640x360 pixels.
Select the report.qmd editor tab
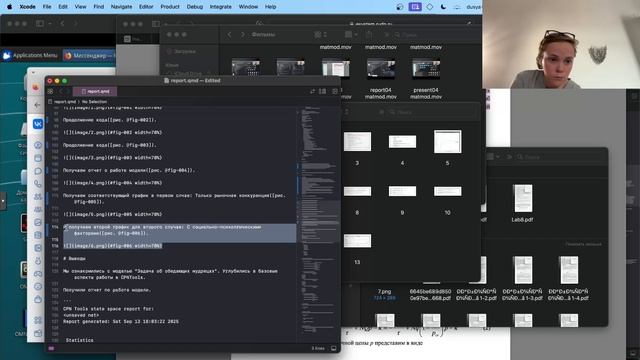[95, 91]
